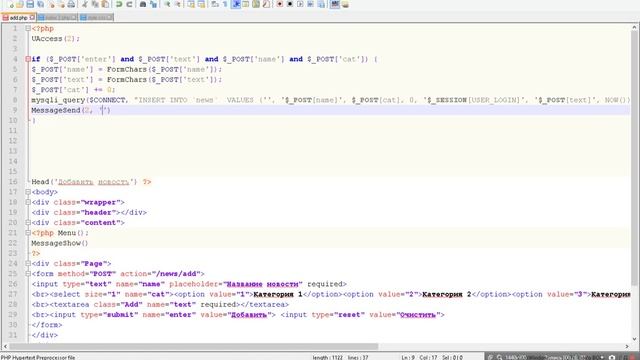The width and height of the screenshot is (640, 360).
Task: Click the vertical scrollbar up arrow
Action: pos(634,27)
